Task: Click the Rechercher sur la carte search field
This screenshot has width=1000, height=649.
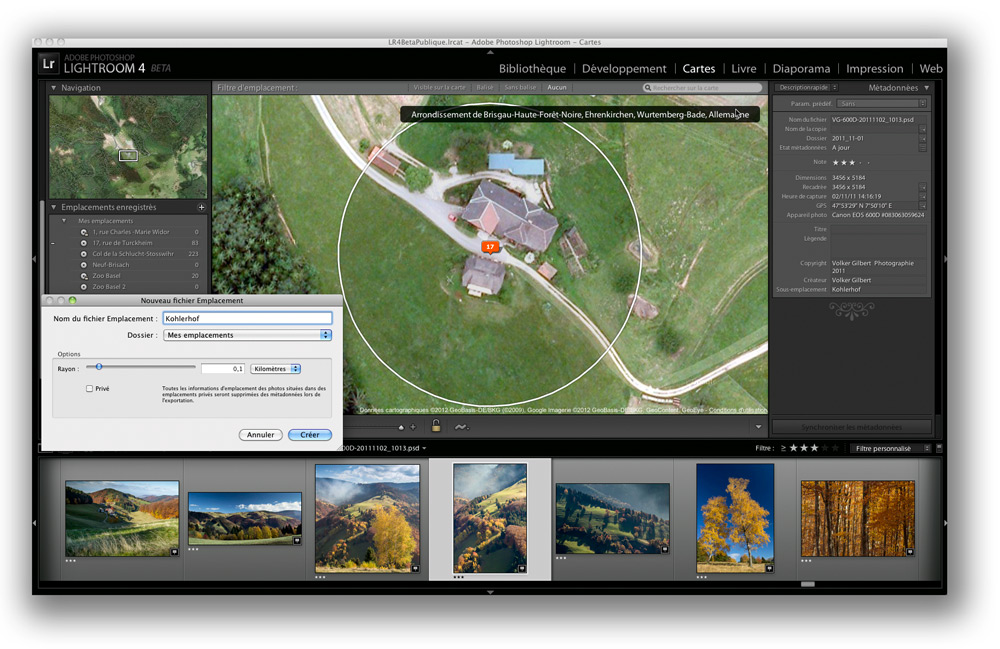Action: (x=702, y=88)
